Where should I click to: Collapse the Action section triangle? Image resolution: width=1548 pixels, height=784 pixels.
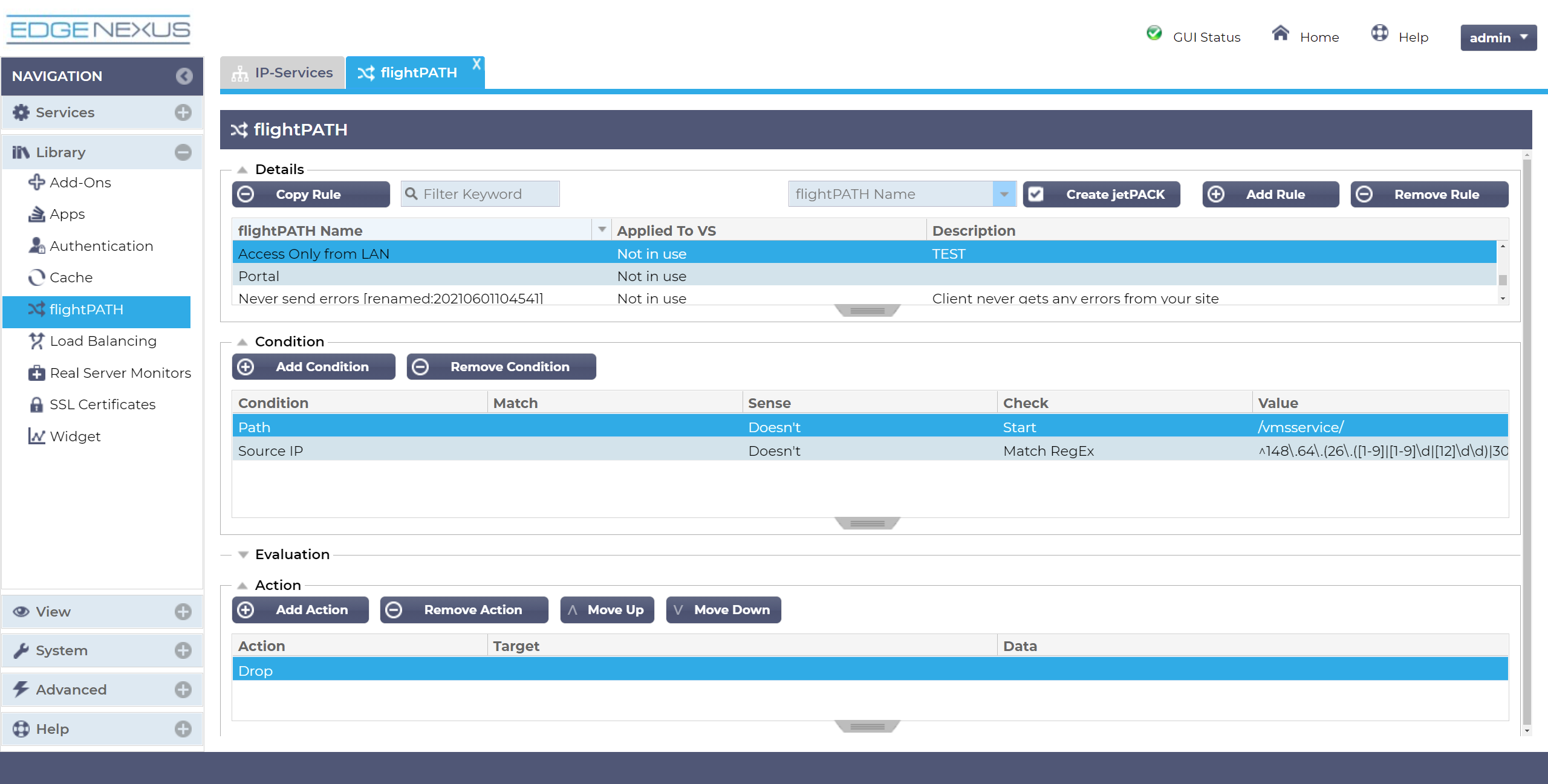(242, 586)
